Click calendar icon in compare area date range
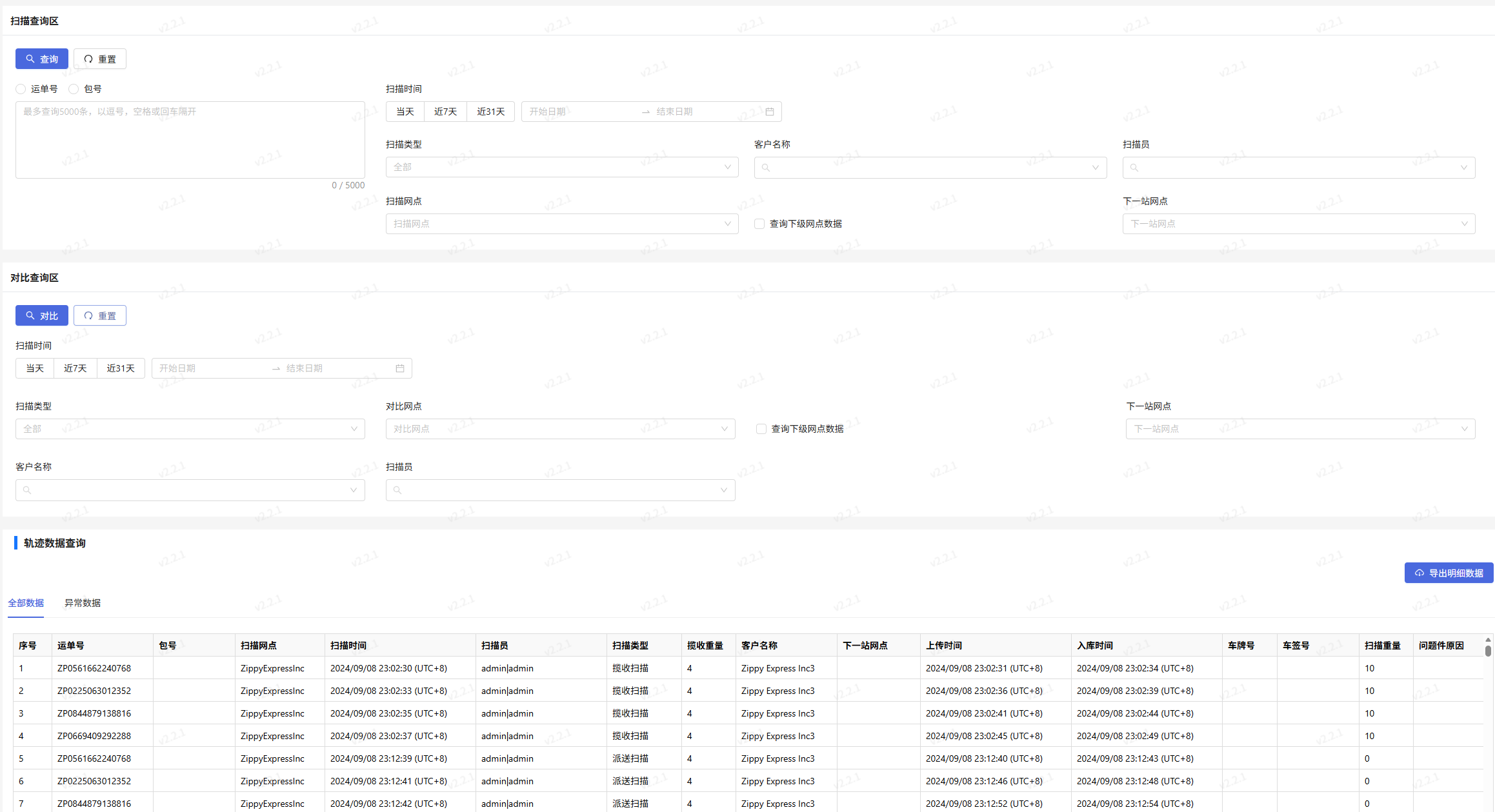Viewport: 1495px width, 812px height. (x=399, y=368)
